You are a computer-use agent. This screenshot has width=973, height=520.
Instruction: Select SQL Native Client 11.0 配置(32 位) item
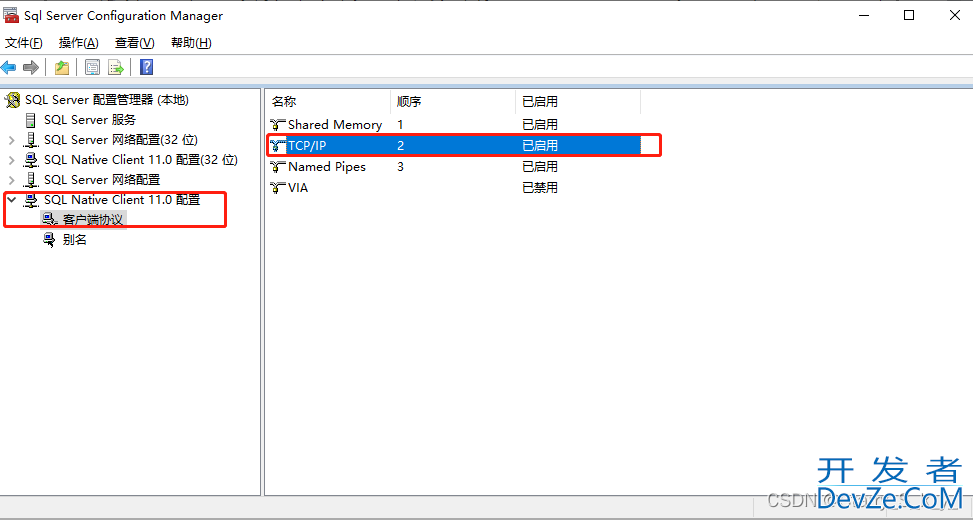click(x=141, y=159)
